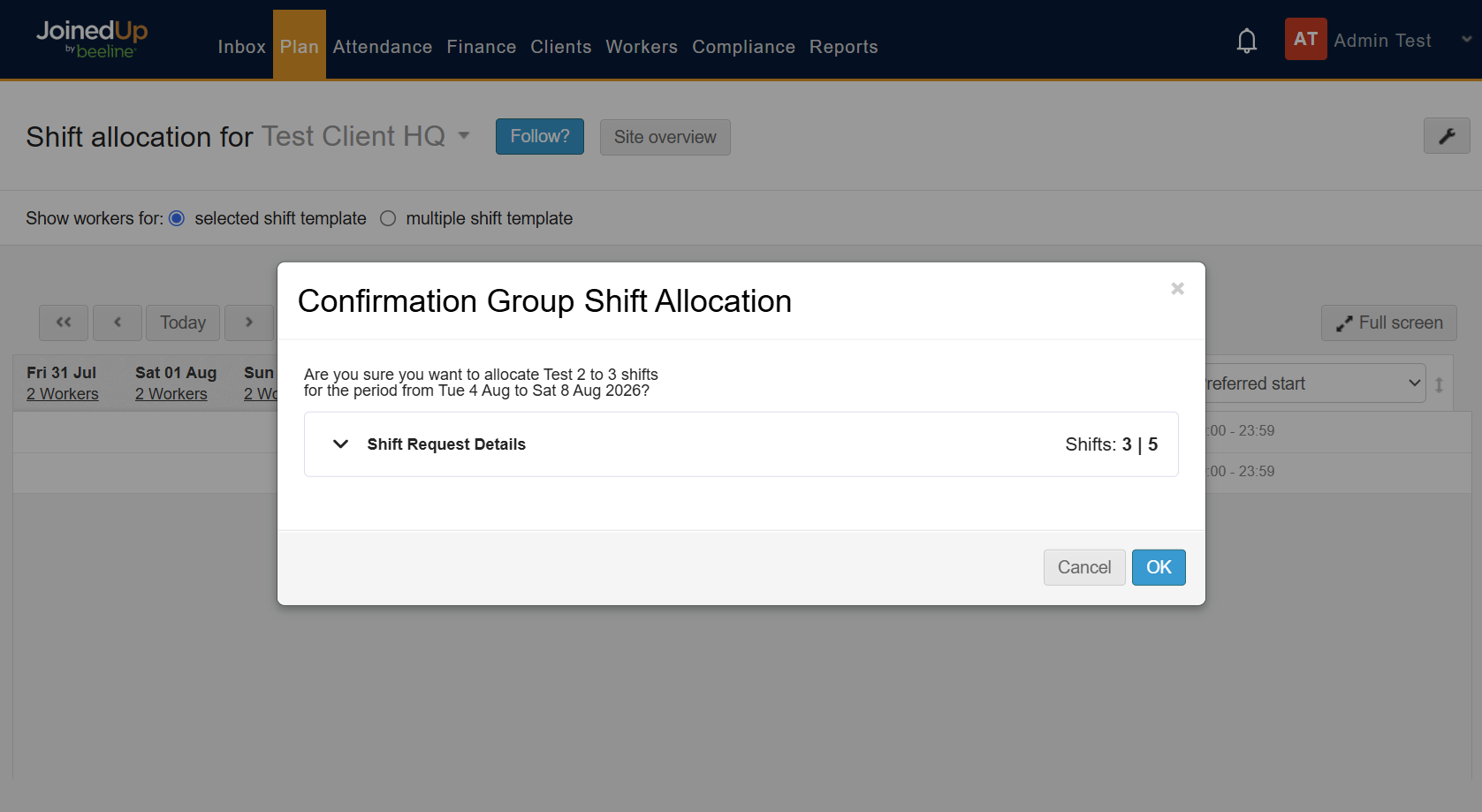
Task: Jump back with double-left arrows
Action: point(64,323)
